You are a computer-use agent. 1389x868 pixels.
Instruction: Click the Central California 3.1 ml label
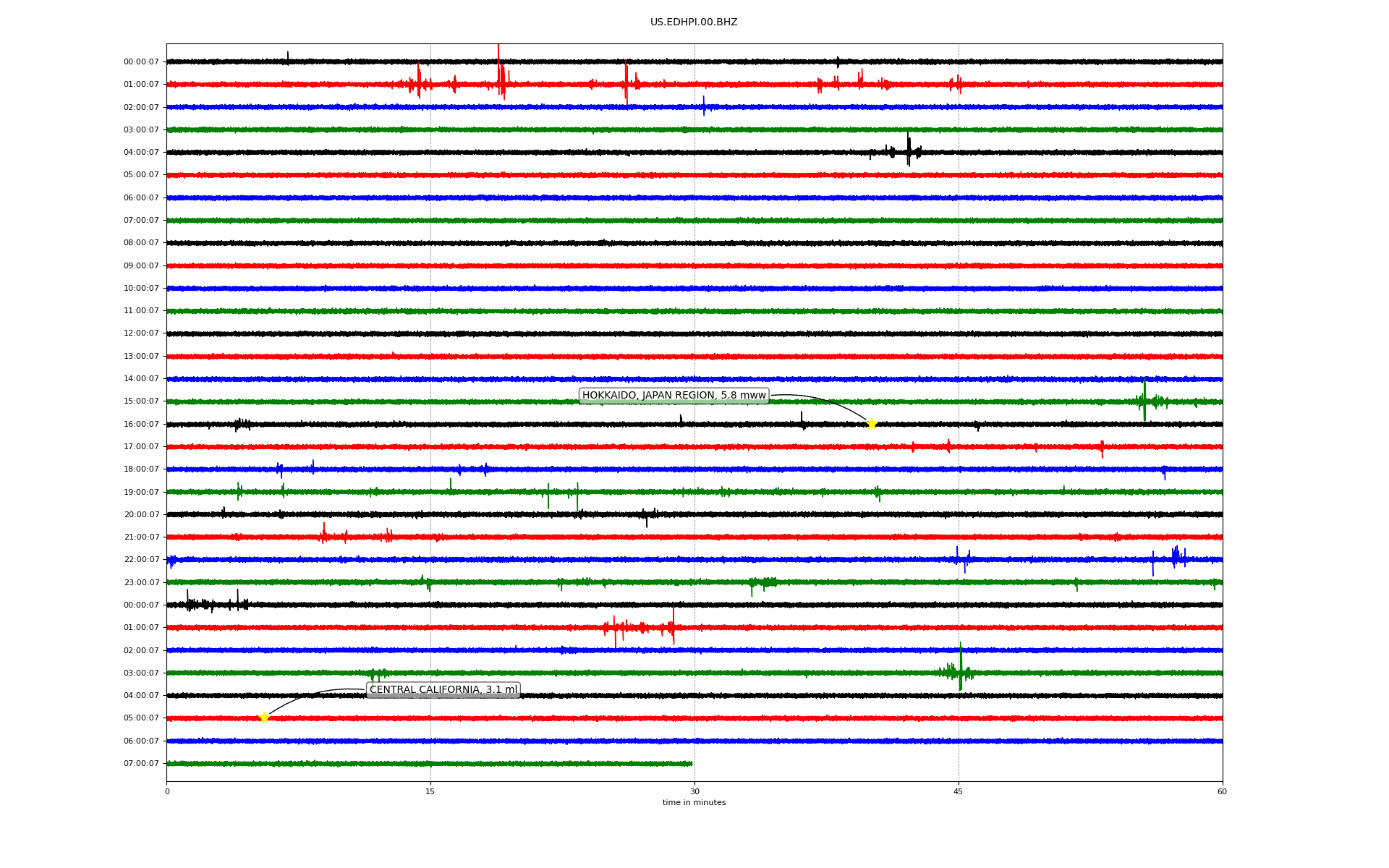pos(443,689)
